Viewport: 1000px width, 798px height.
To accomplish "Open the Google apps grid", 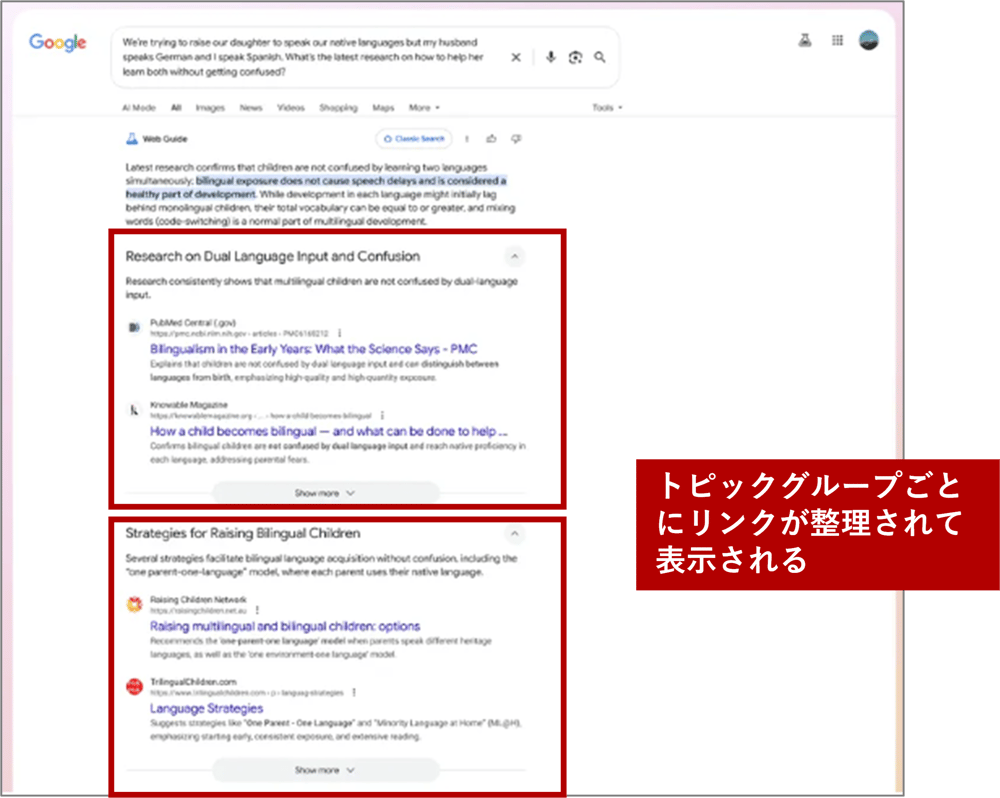I will pos(837,41).
